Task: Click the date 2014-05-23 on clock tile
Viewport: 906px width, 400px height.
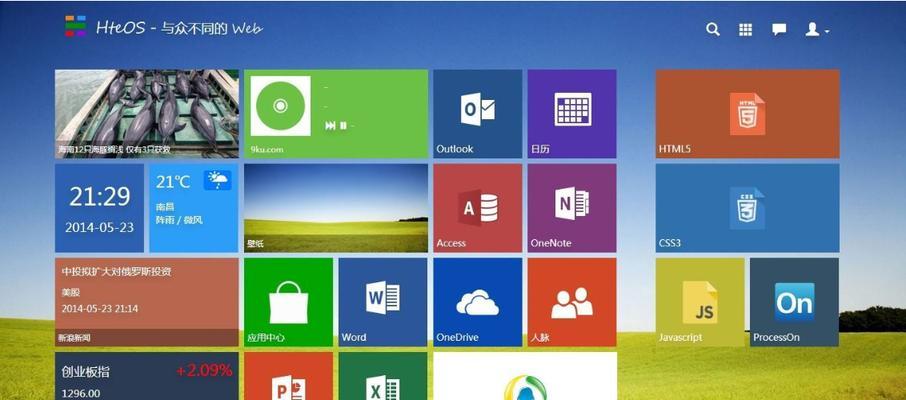Action: (99, 227)
